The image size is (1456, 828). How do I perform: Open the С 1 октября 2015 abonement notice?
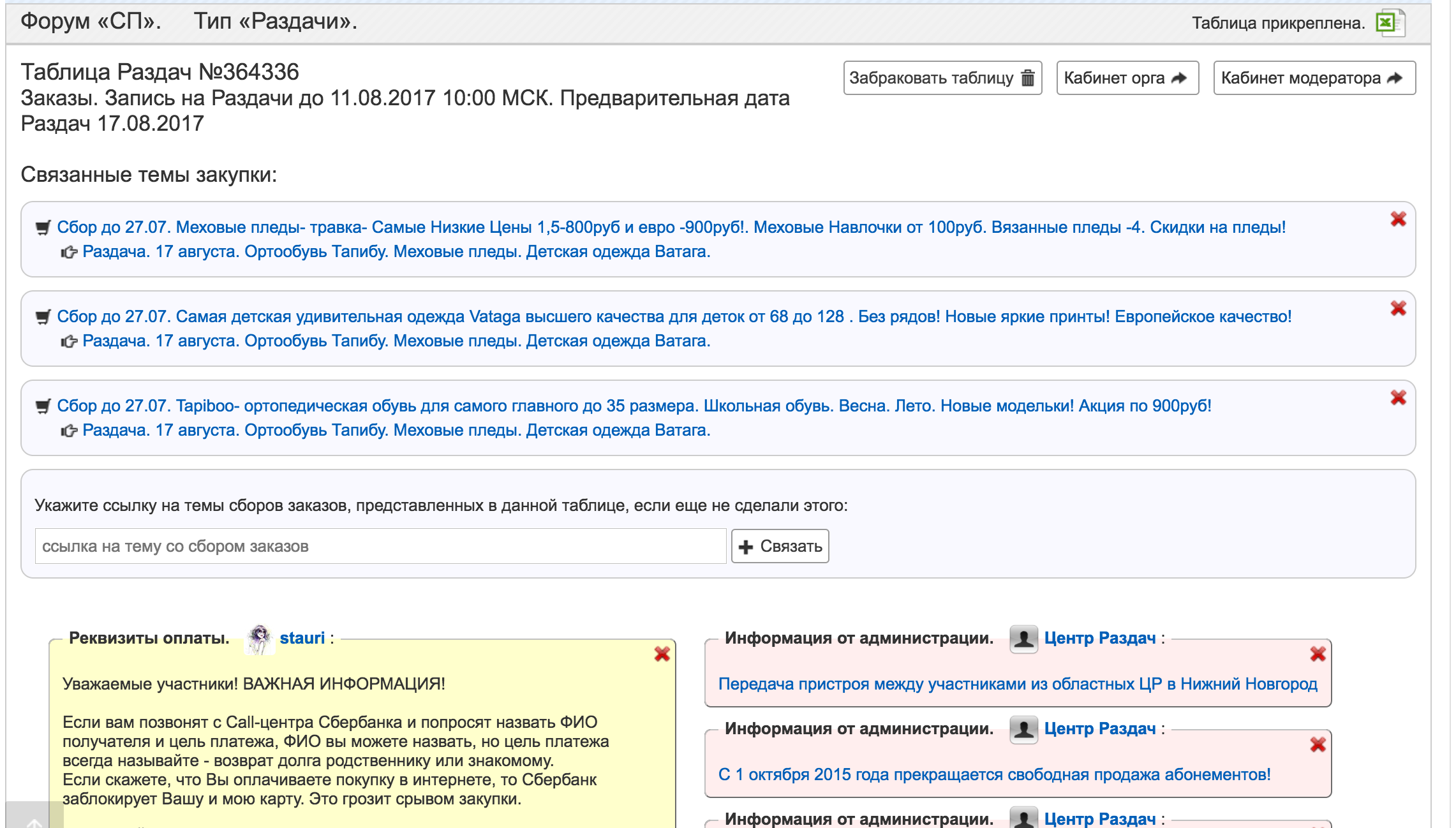click(x=993, y=774)
